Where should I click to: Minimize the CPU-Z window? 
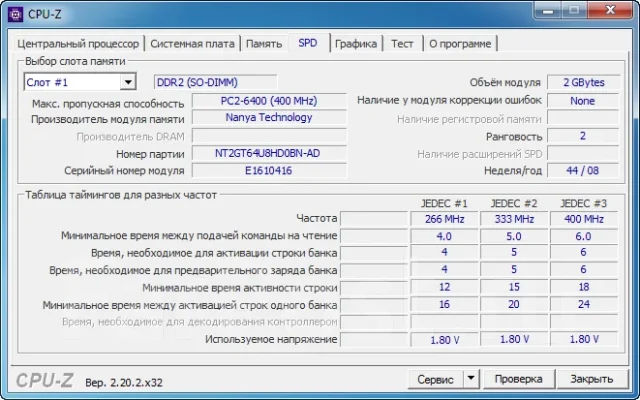[548, 10]
